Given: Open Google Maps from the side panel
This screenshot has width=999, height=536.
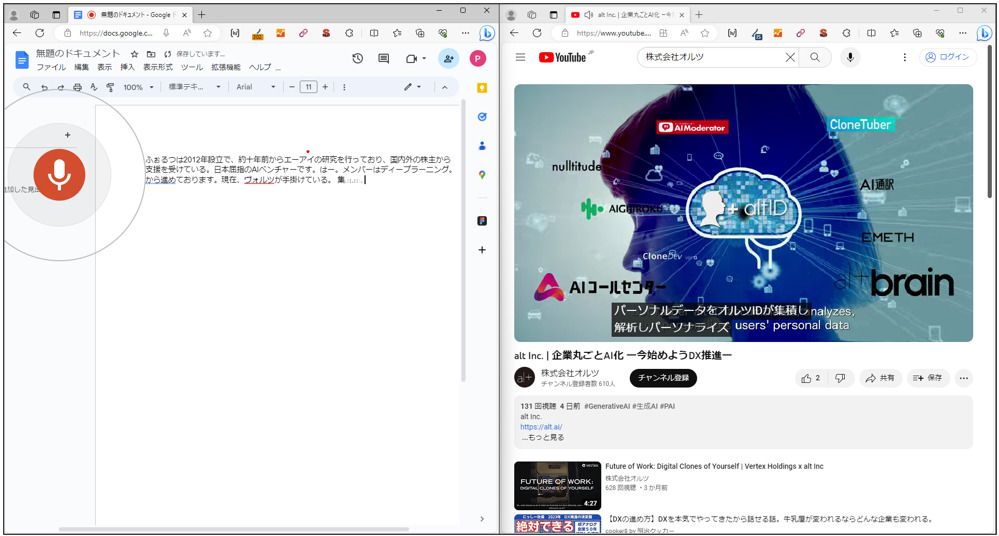Looking at the screenshot, I should tap(481, 175).
